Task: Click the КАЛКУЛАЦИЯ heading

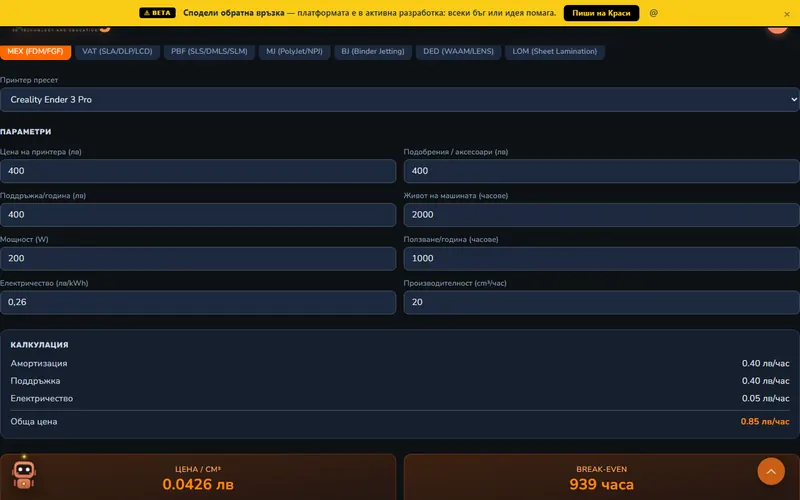Action: pos(39,345)
